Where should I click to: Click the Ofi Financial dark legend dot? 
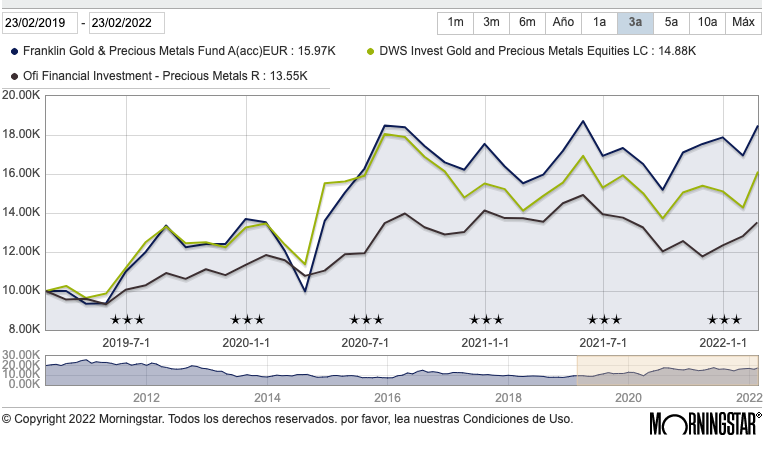(x=14, y=76)
